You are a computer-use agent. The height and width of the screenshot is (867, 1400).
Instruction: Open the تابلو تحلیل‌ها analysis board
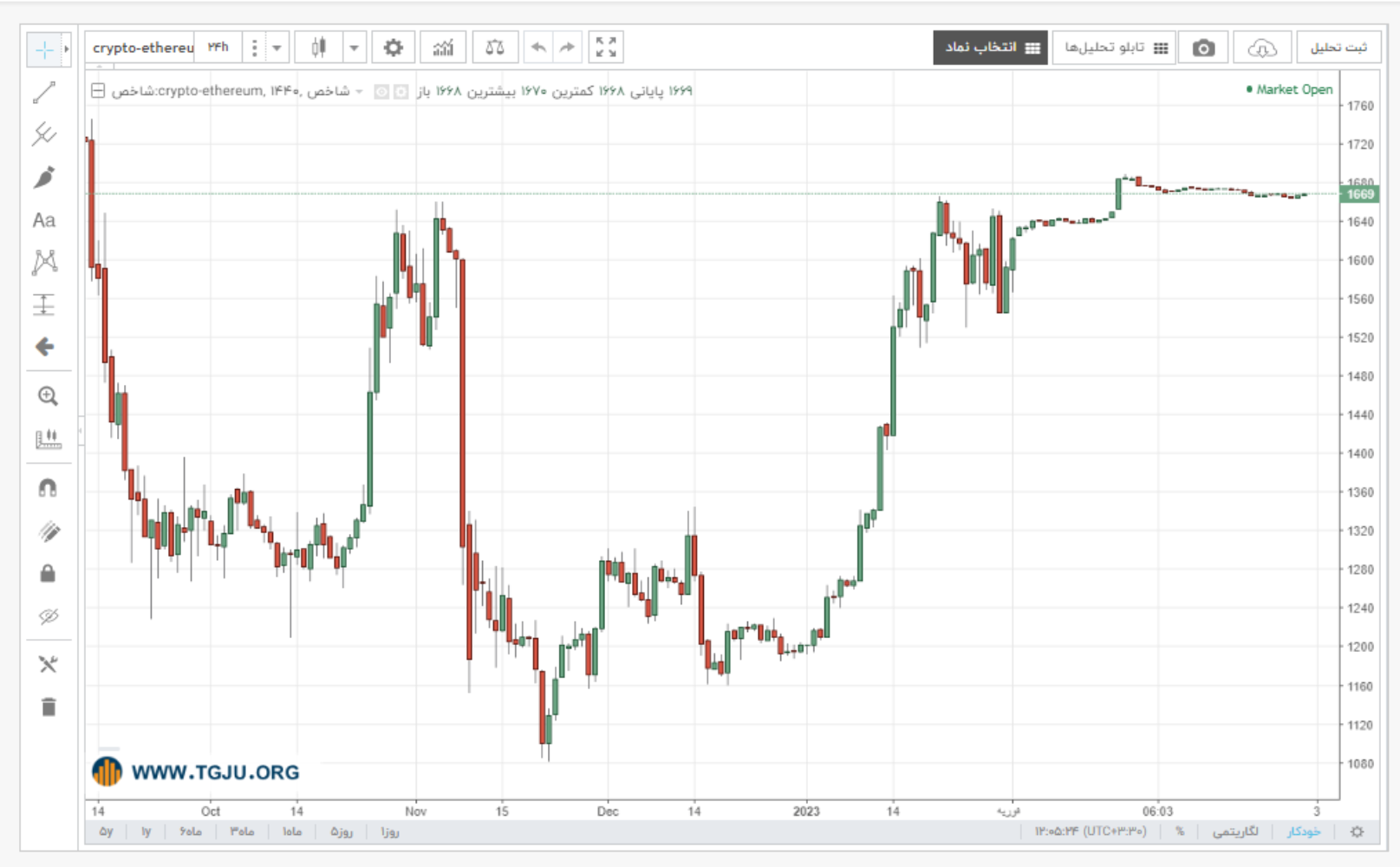(1116, 48)
